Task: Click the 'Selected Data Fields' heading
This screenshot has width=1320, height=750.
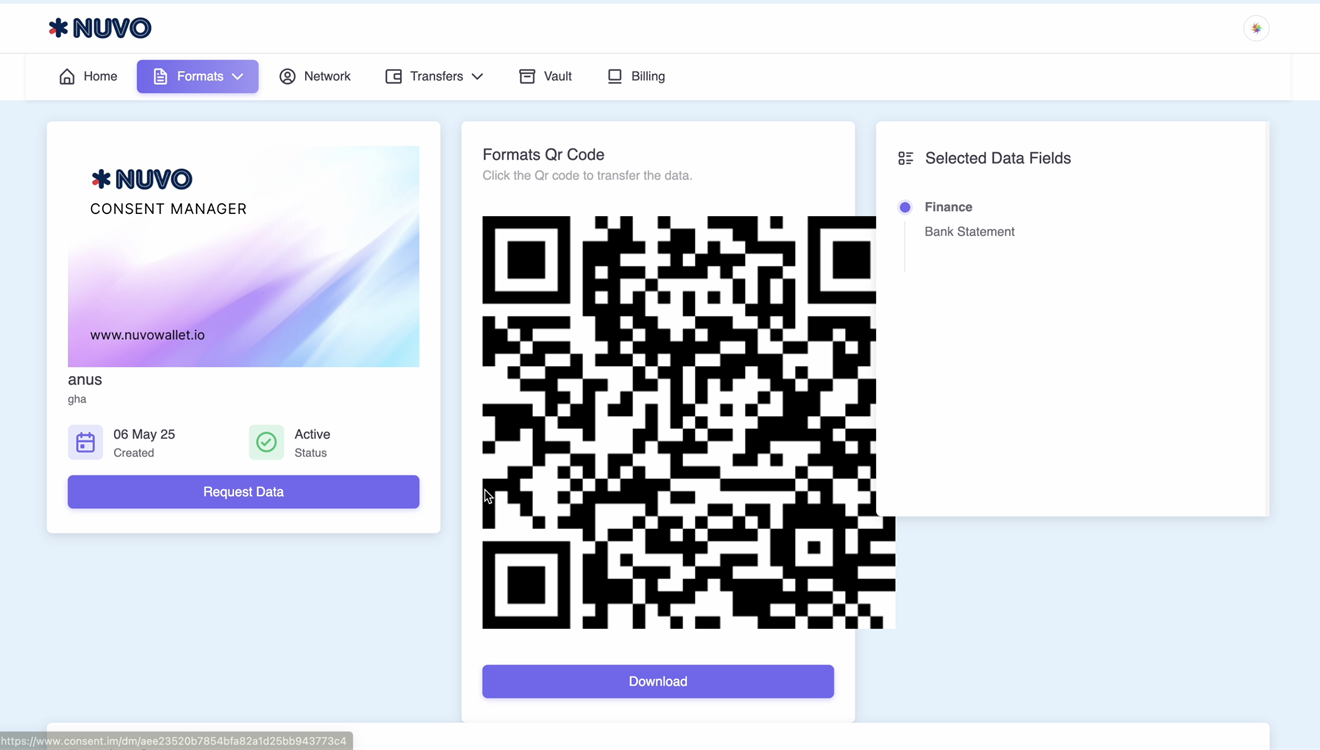Action: click(x=998, y=158)
